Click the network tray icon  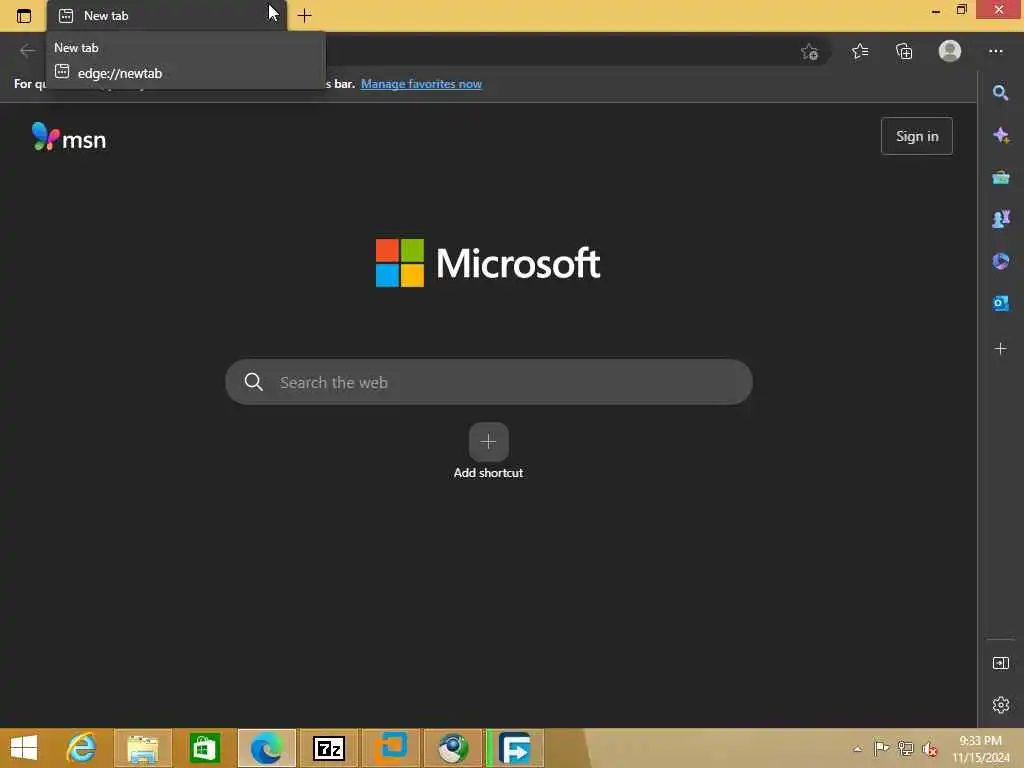905,748
